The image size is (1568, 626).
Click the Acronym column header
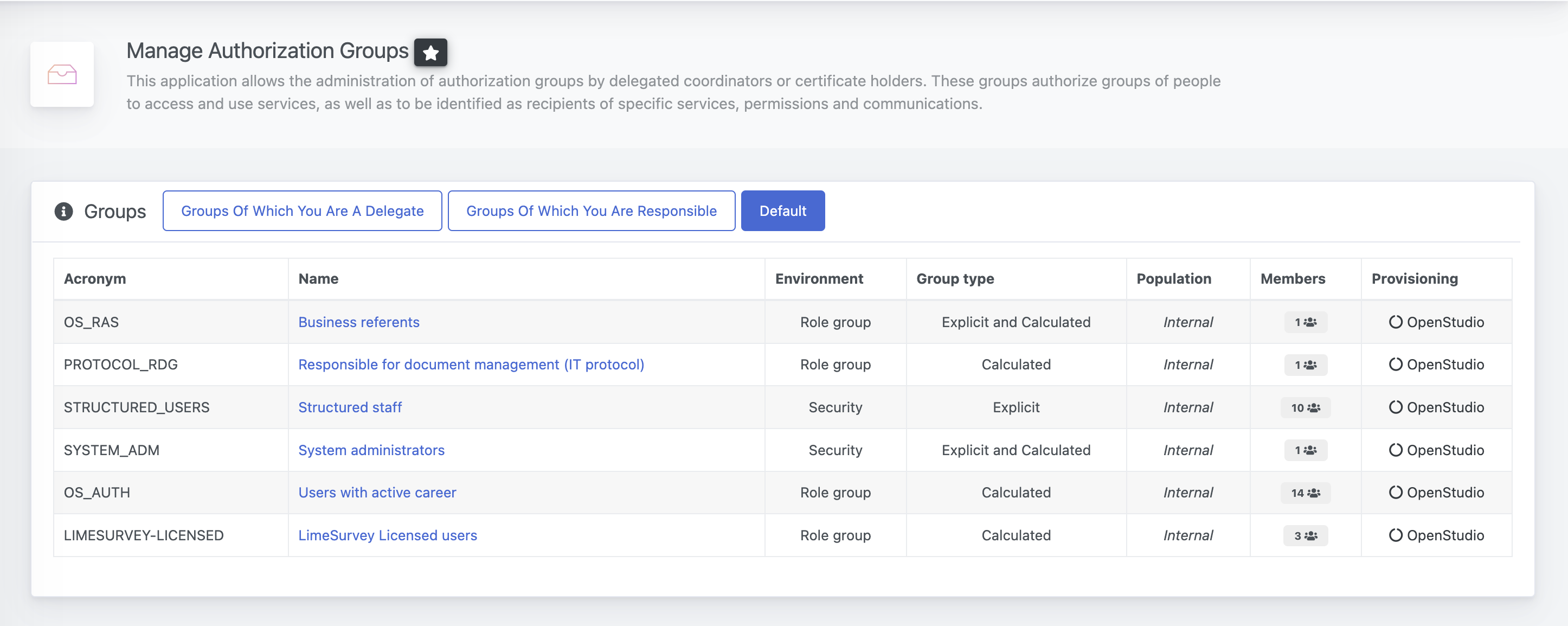pyautogui.click(x=171, y=279)
